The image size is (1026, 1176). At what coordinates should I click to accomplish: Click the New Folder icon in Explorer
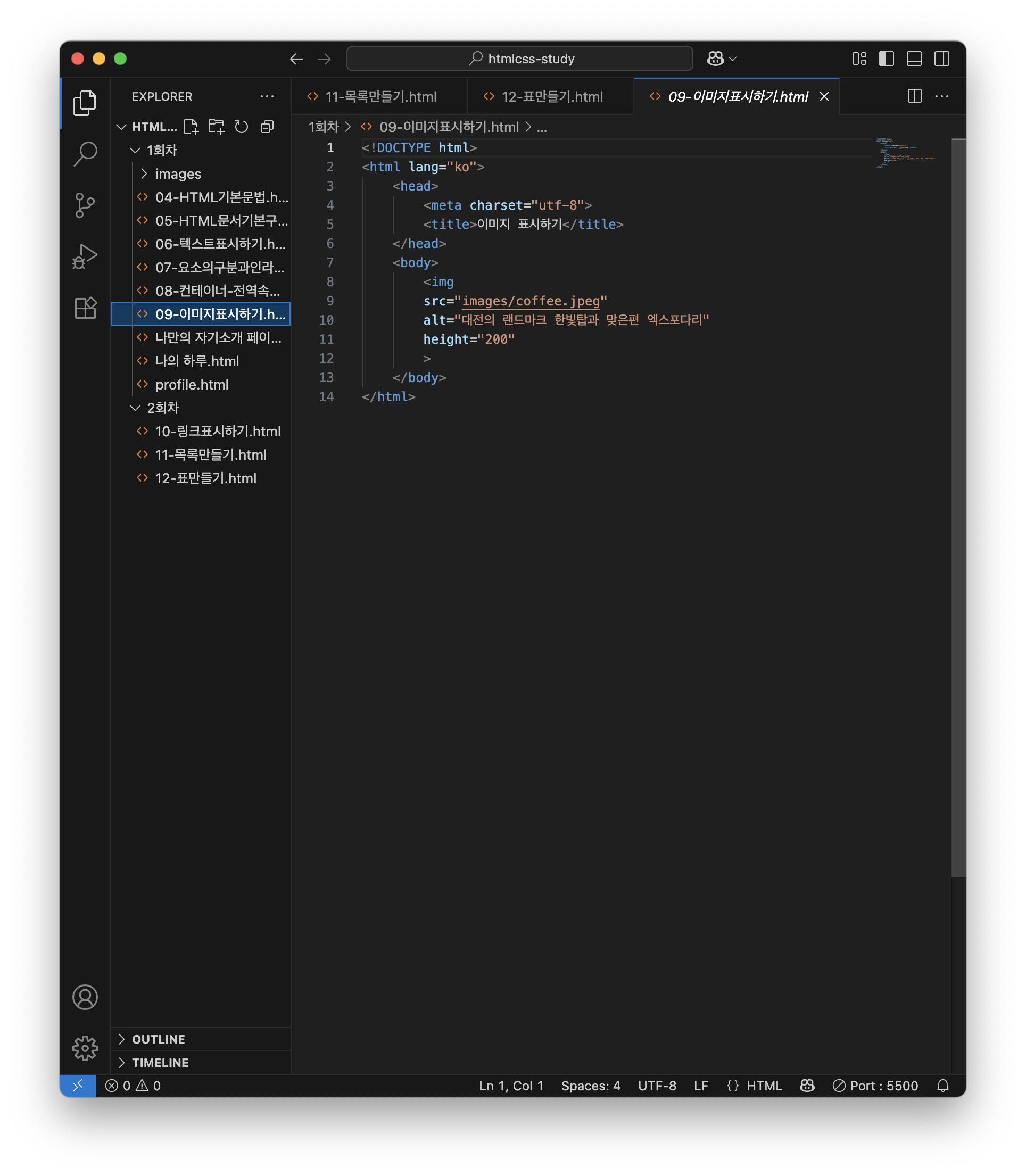217,127
